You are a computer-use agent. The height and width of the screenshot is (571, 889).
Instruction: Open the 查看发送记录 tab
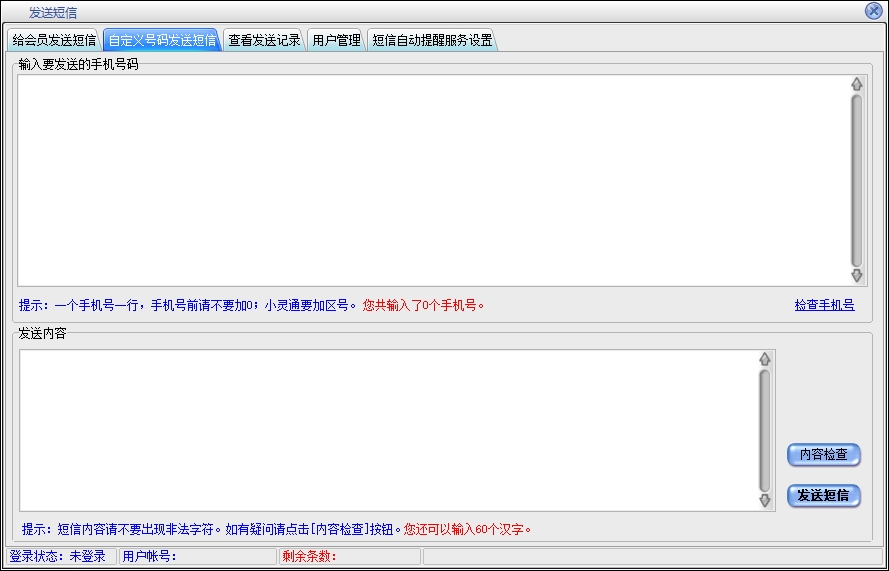point(264,41)
